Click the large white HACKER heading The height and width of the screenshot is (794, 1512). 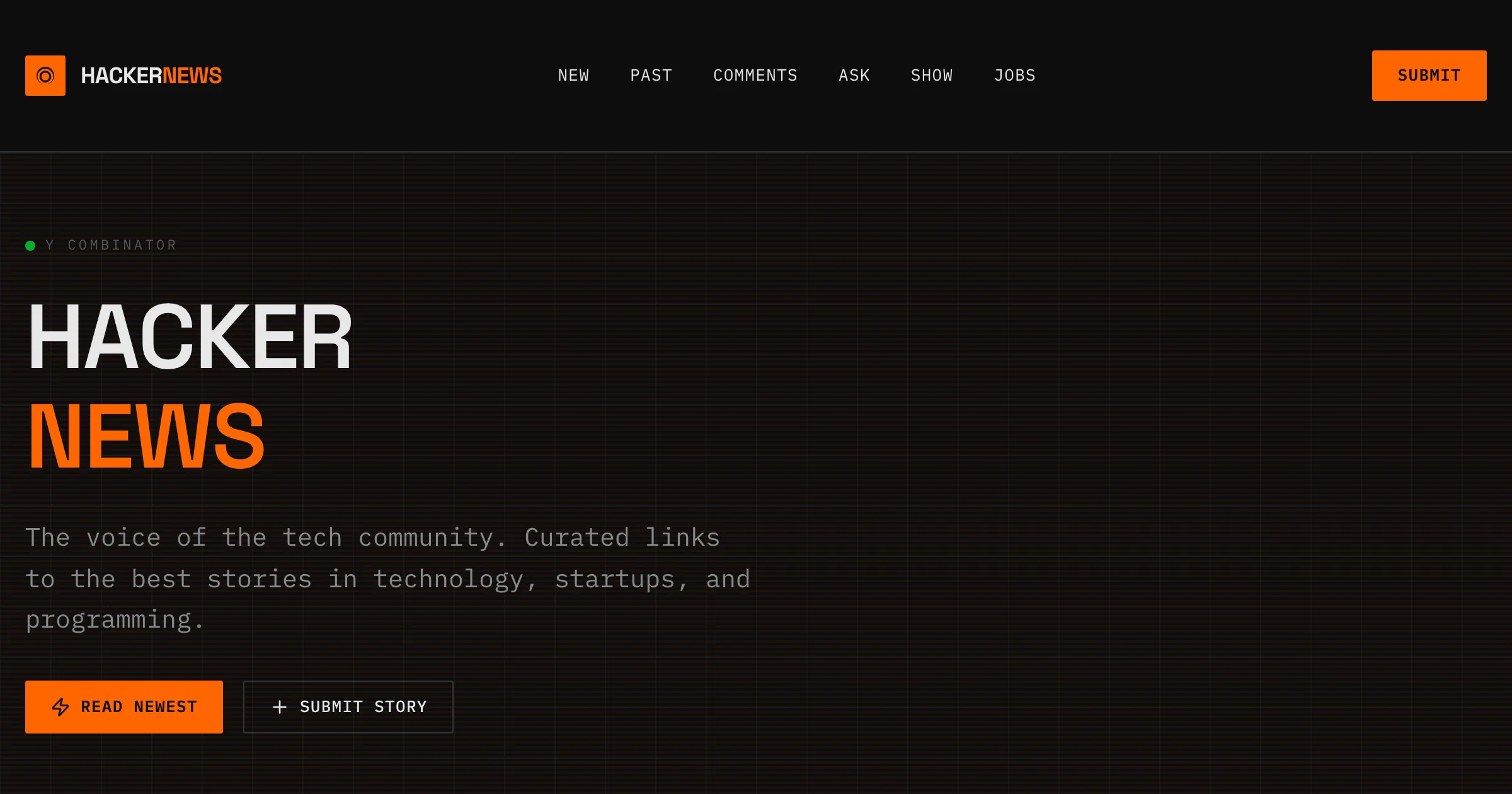pyautogui.click(x=190, y=337)
